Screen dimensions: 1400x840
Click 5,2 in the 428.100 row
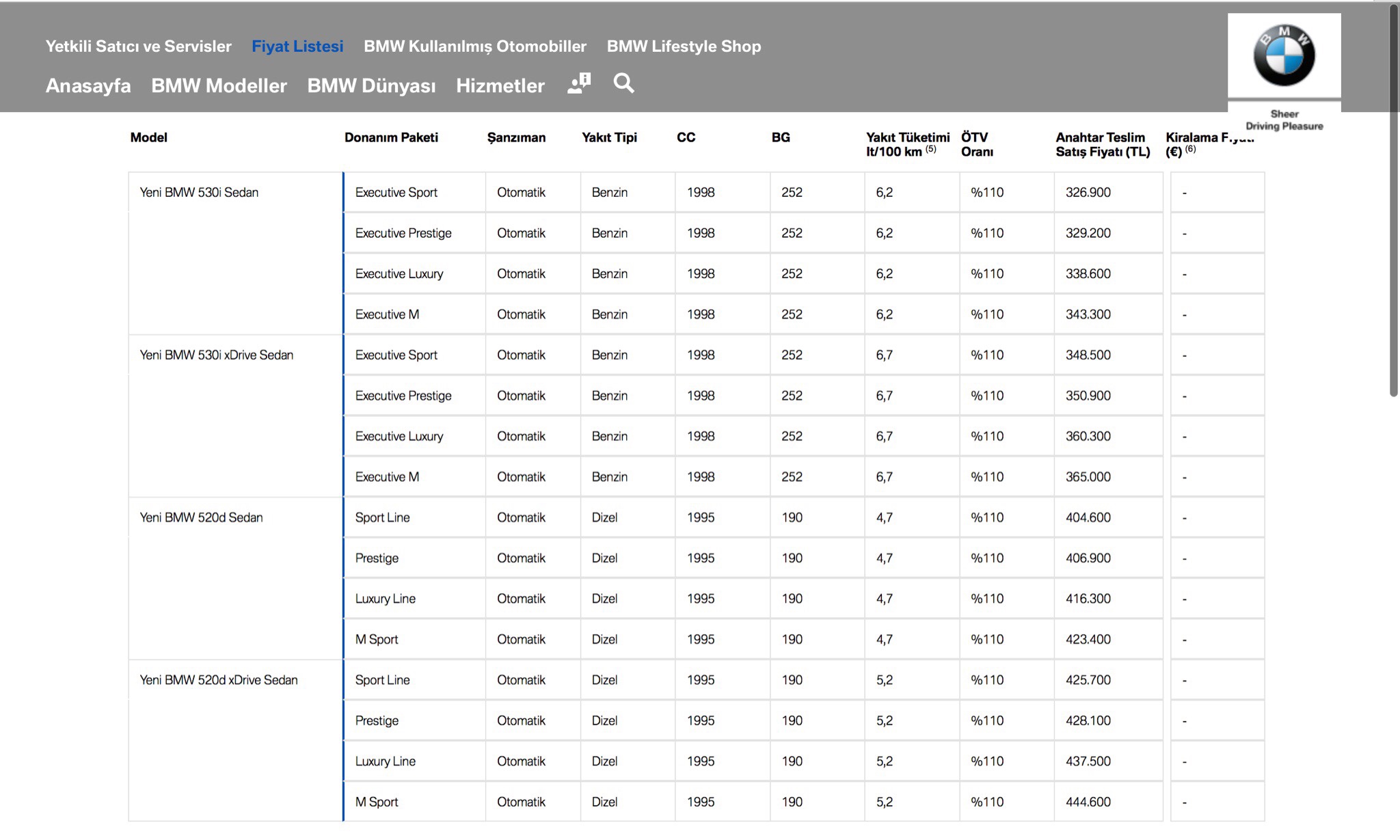[x=884, y=720]
